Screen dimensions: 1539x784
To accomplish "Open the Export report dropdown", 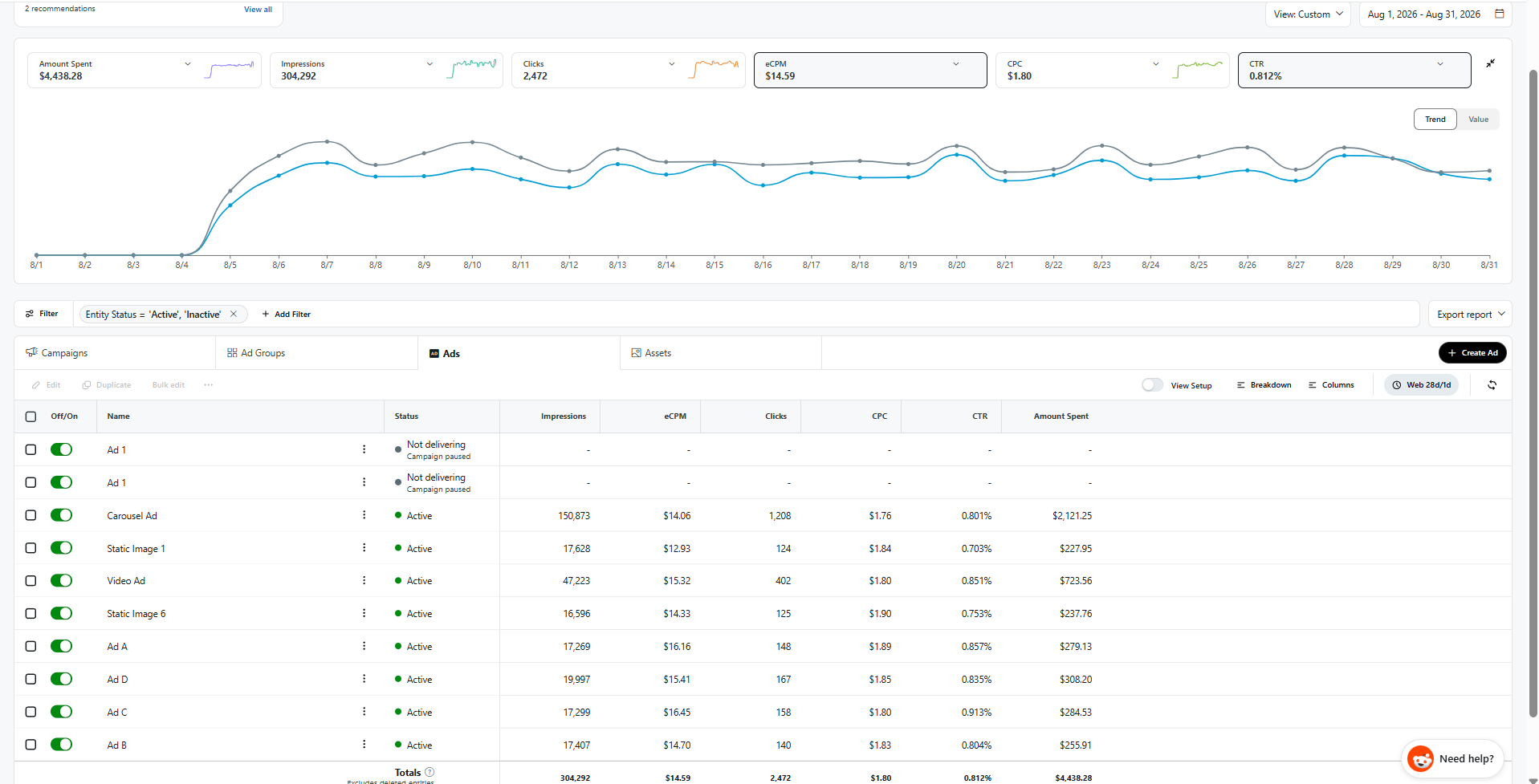I will click(x=1470, y=314).
